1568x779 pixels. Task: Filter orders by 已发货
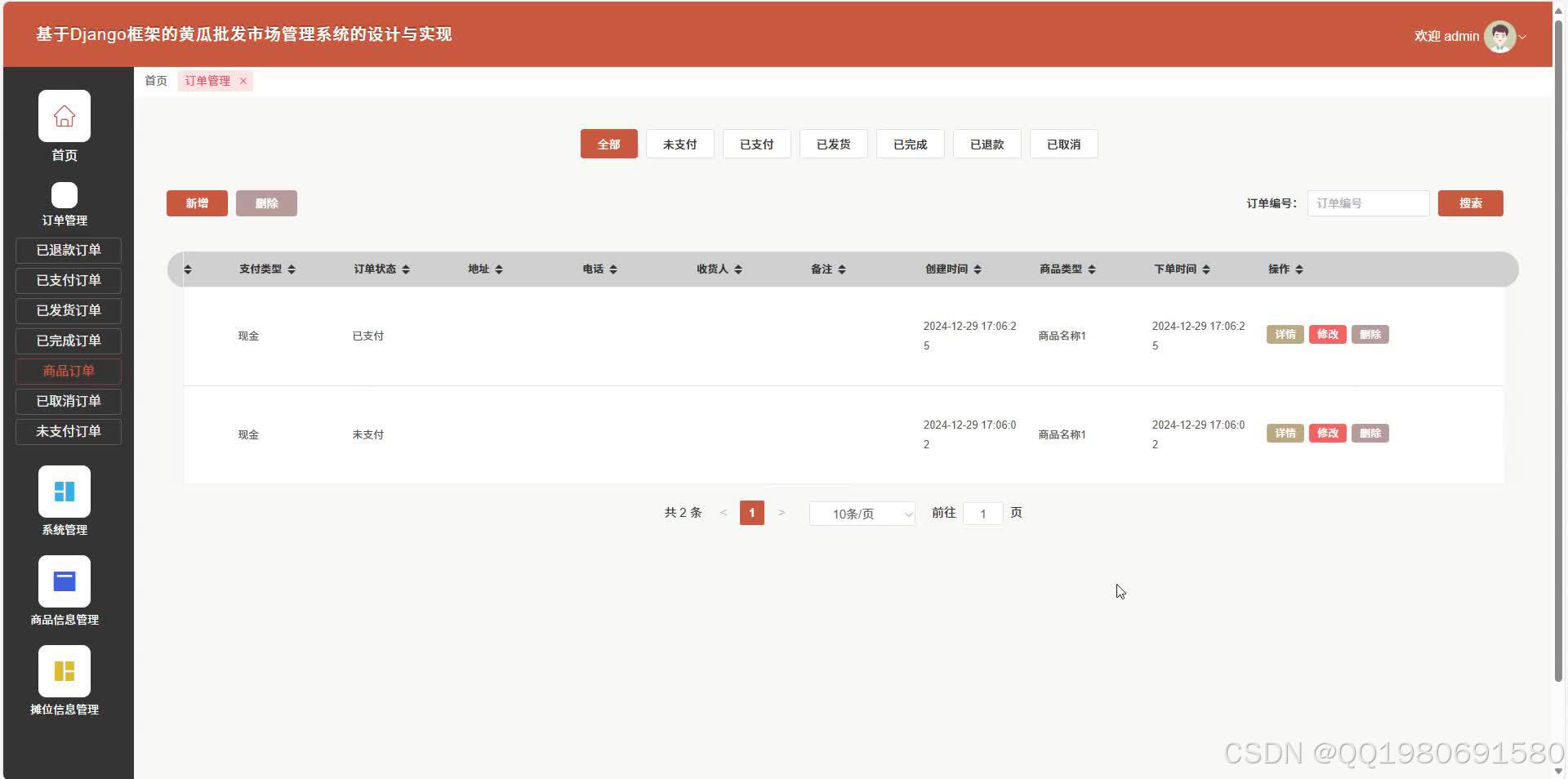[x=834, y=144]
